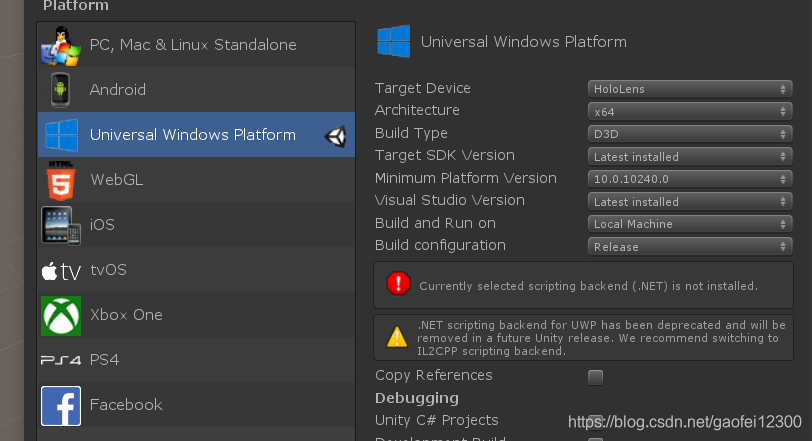Open the Build configuration dropdown showing Release
812x441 pixels.
pos(690,246)
